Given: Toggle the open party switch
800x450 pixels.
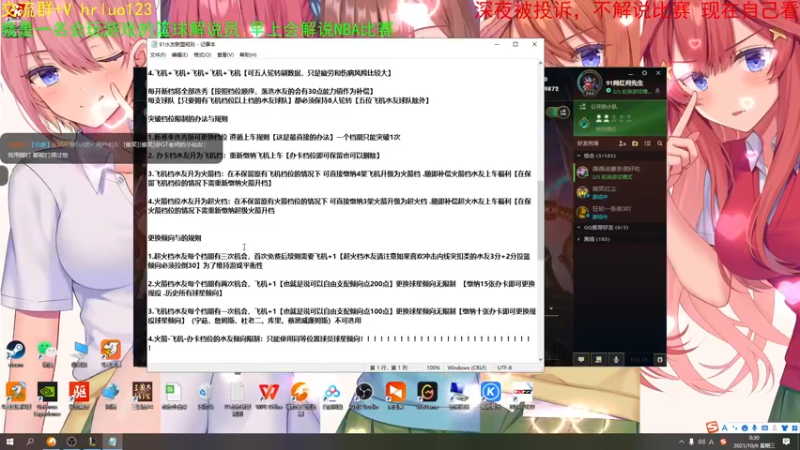Looking at the screenshot, I should point(558,112).
